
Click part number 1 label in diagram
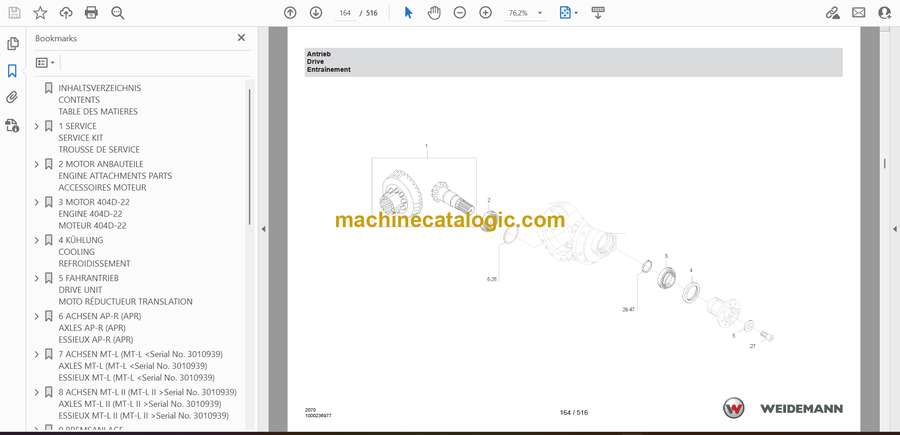426,146
